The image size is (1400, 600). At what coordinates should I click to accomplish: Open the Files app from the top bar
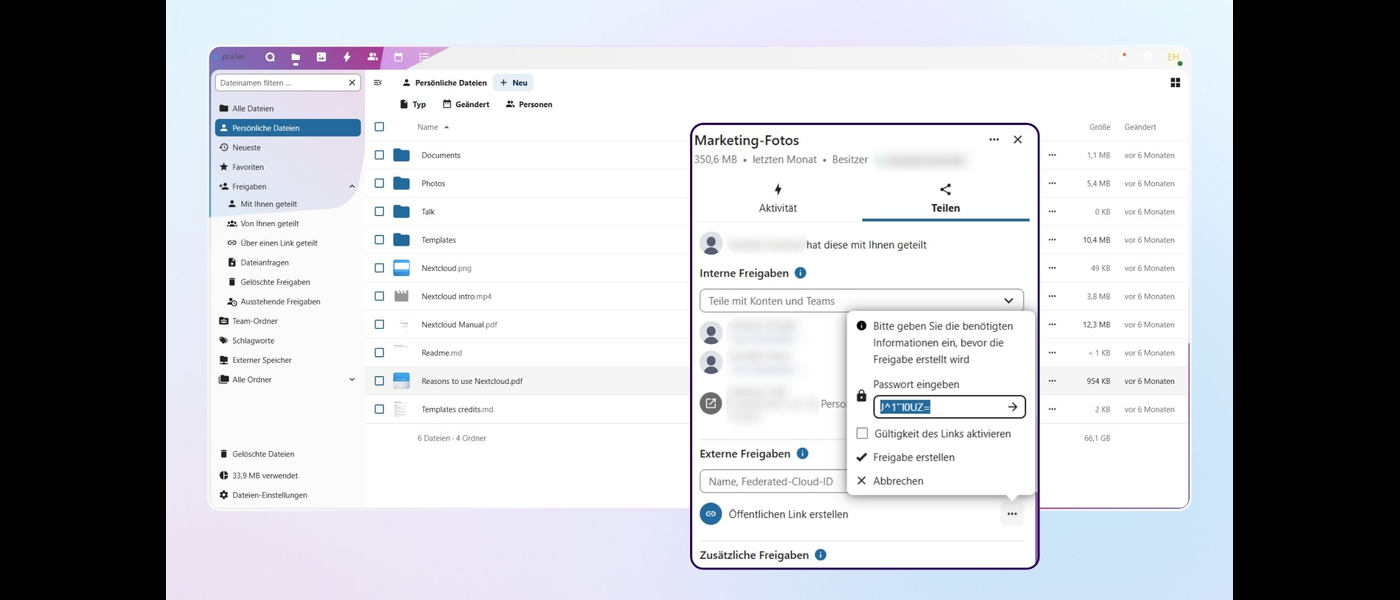(295, 57)
